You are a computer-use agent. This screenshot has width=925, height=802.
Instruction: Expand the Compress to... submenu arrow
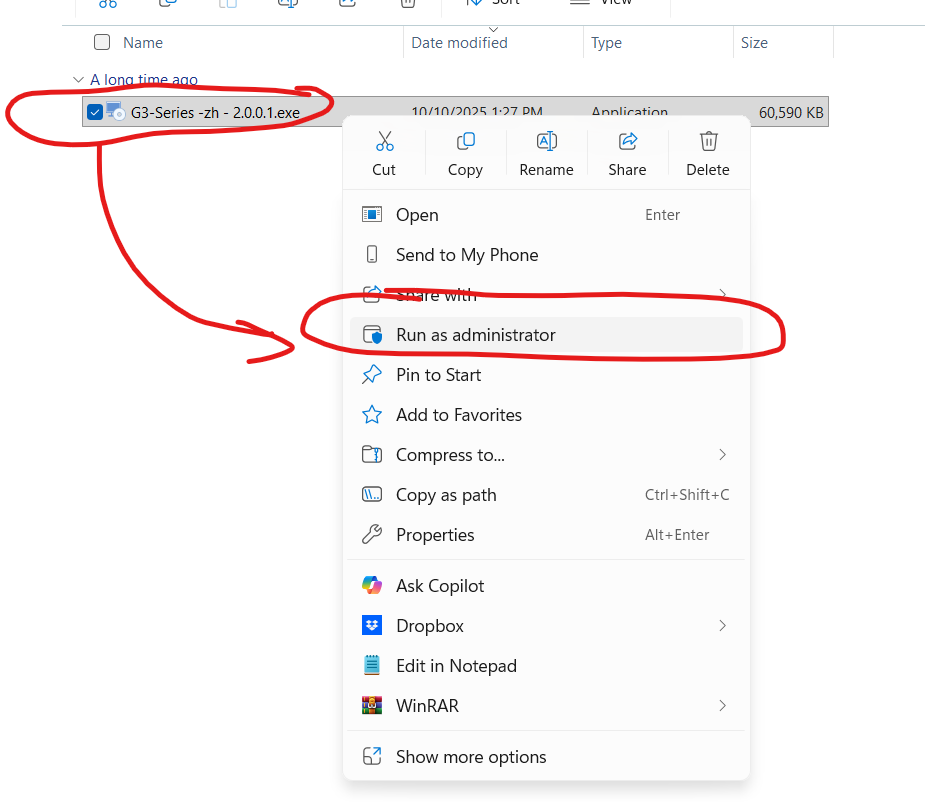click(722, 455)
